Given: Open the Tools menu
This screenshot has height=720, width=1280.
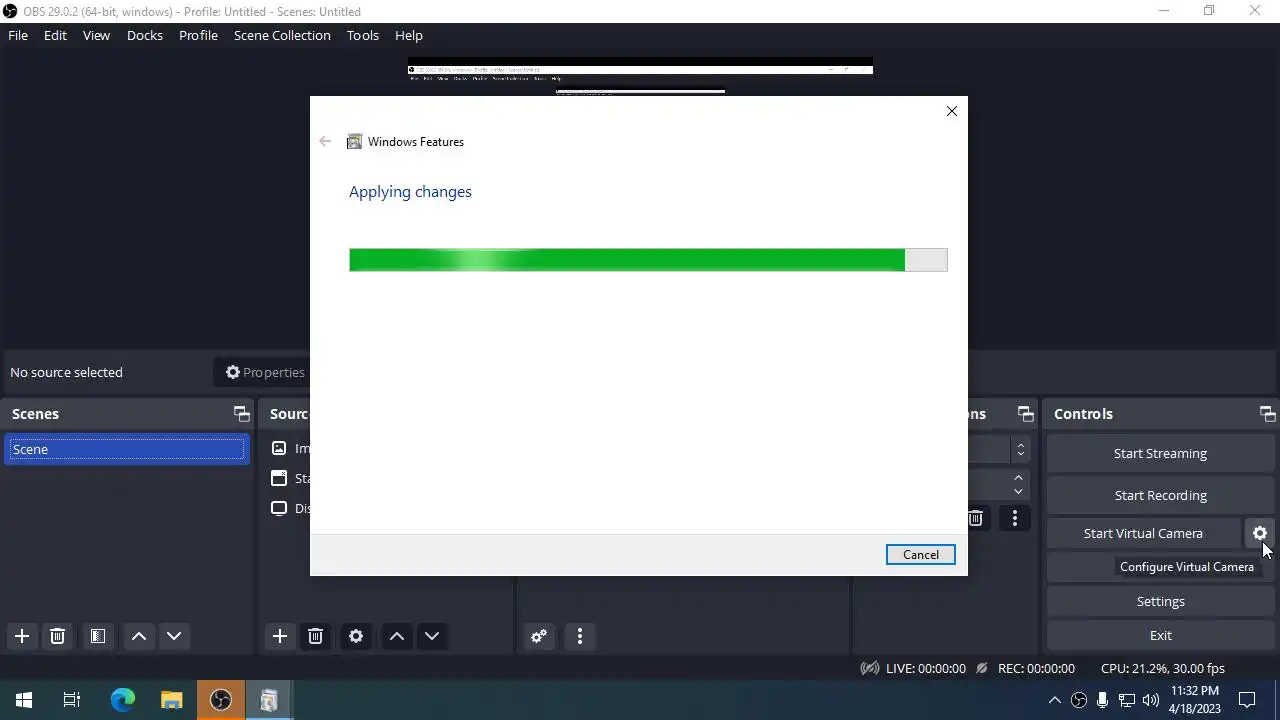Looking at the screenshot, I should click(x=363, y=35).
